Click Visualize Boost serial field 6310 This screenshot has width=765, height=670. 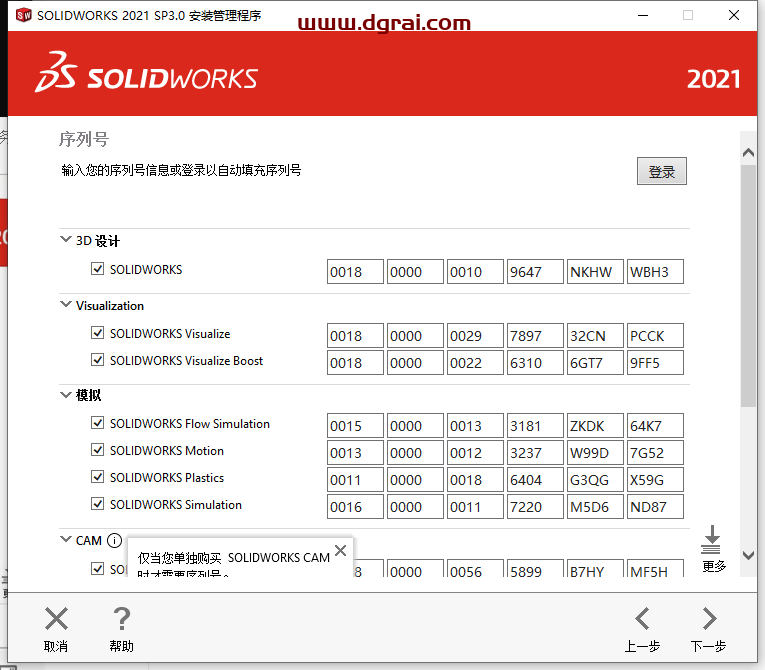(x=535, y=363)
